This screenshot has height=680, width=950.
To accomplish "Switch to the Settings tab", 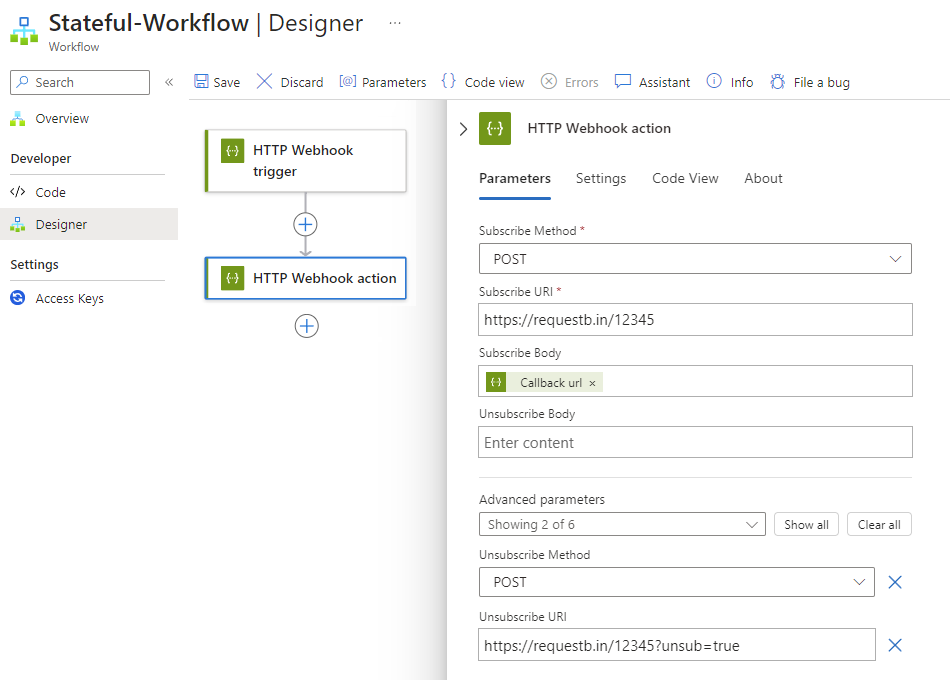I will [x=601, y=178].
